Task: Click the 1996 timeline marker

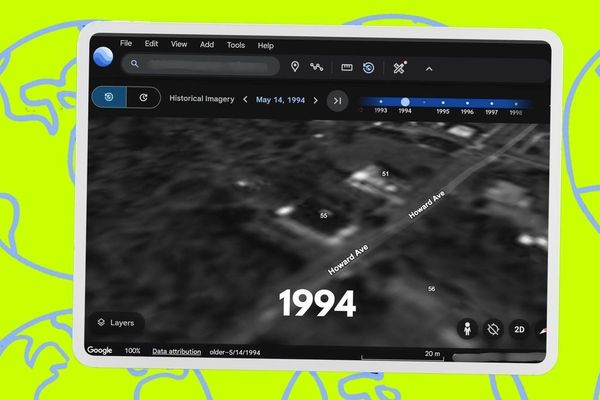Action: pyautogui.click(x=467, y=103)
